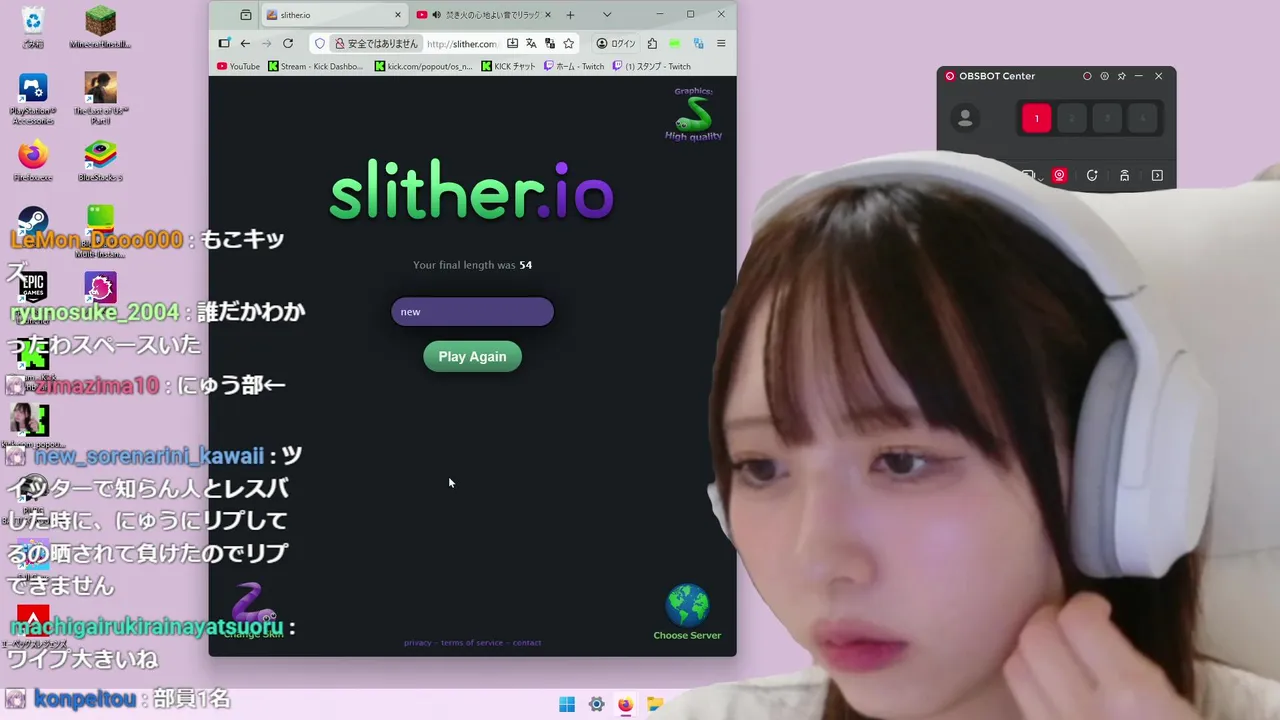The width and height of the screenshot is (1280, 720).
Task: Open The Last of Us Part I shortcut
Action: 100,97
